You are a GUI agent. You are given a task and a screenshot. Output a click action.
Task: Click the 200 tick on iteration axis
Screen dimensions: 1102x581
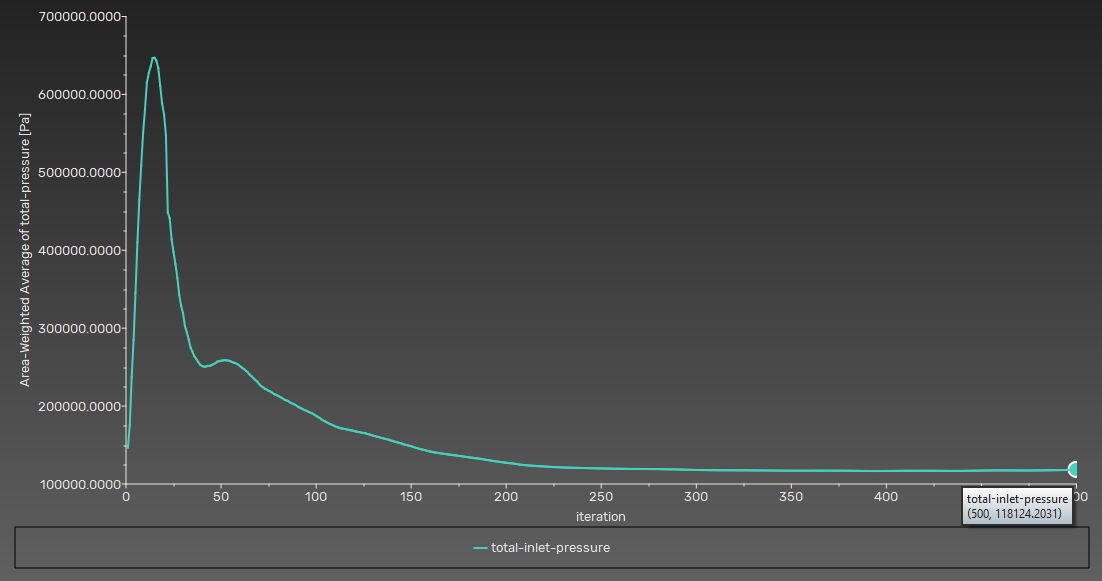[x=506, y=497]
